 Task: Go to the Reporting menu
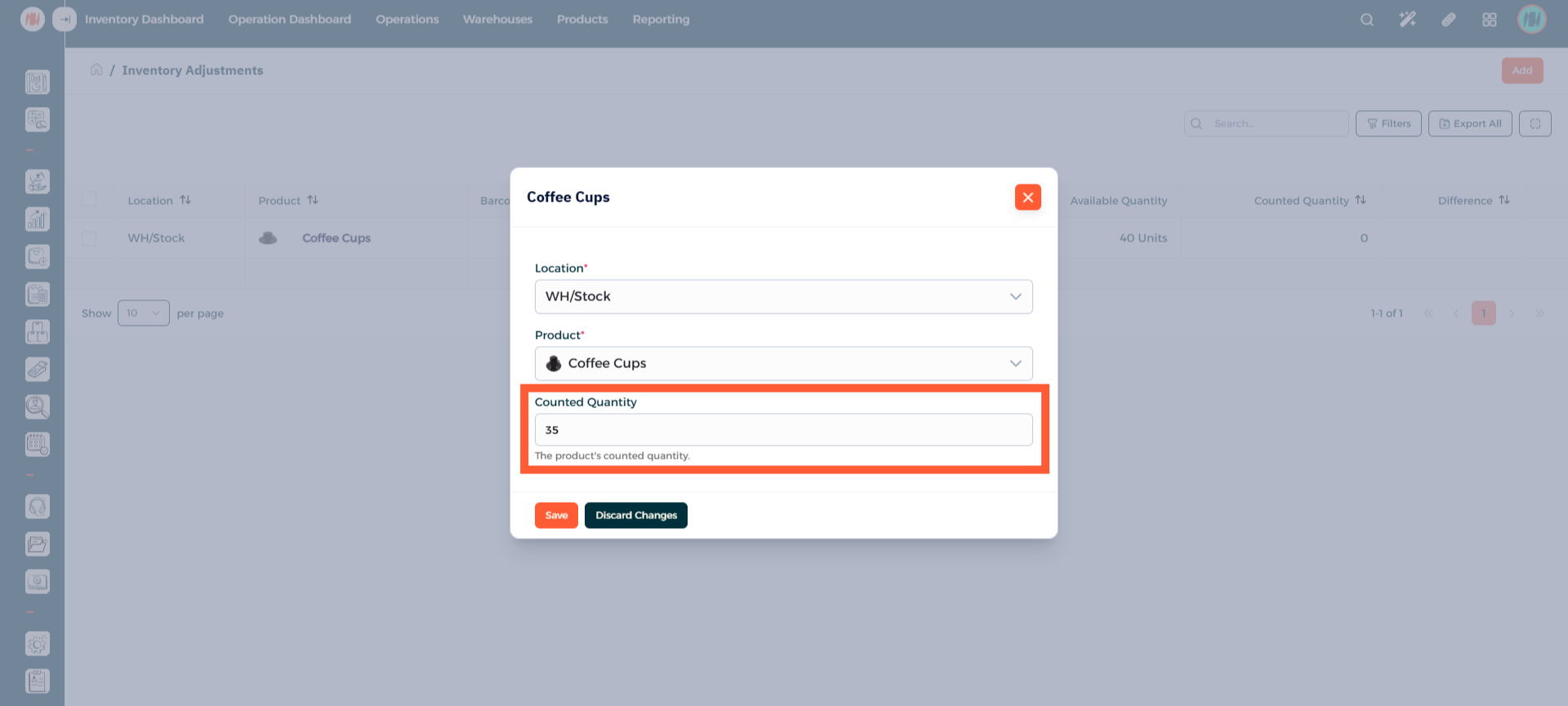pyautogui.click(x=661, y=20)
